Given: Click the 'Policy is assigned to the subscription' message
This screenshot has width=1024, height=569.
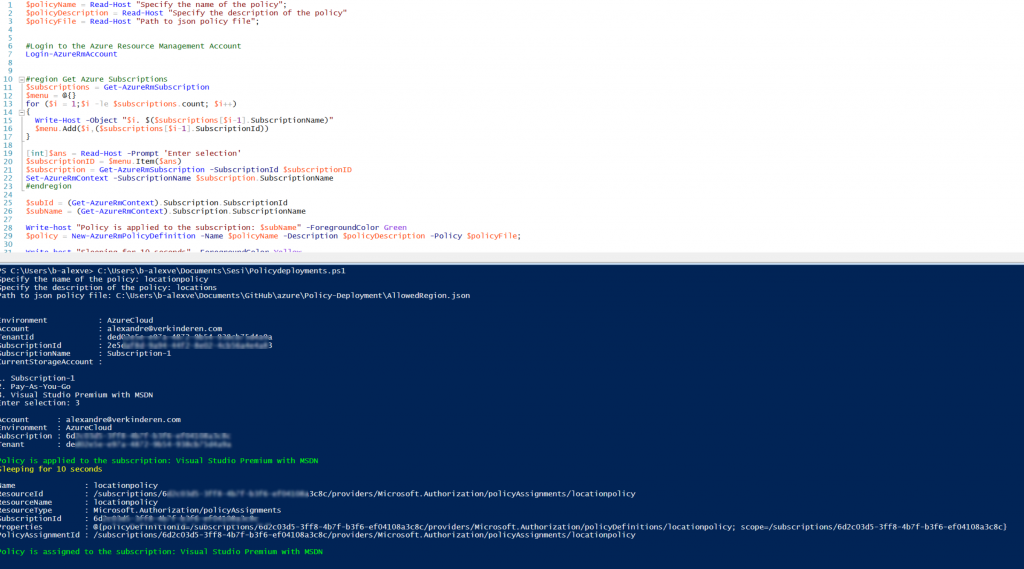Looking at the screenshot, I should [161, 551].
